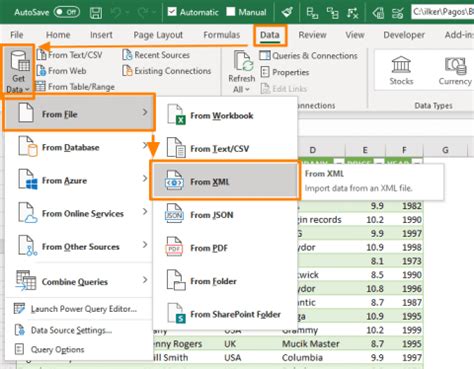The width and height of the screenshot is (474, 369).
Task: Open the File tab
Action: (17, 35)
